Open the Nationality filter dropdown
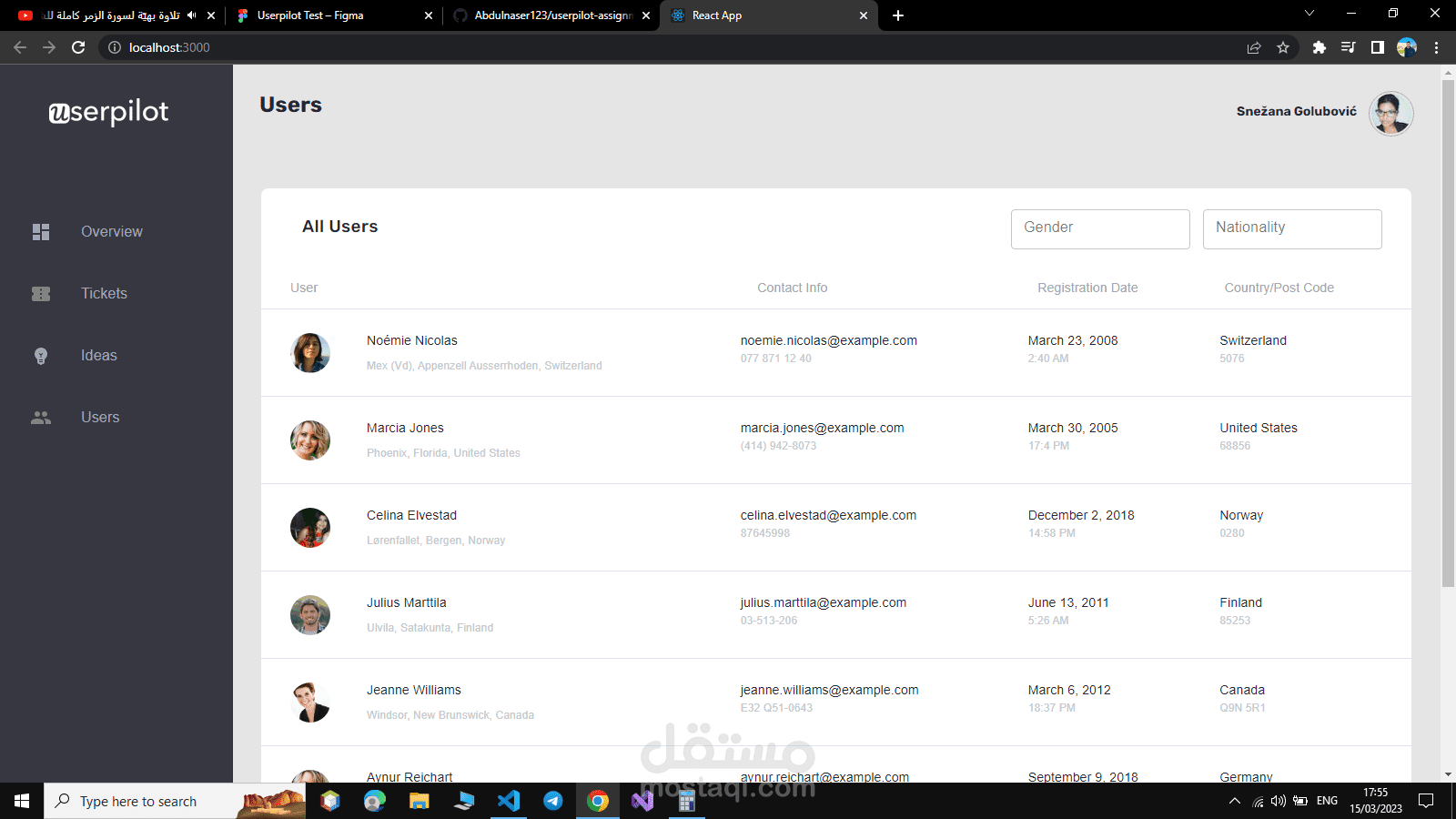 pos(1292,228)
